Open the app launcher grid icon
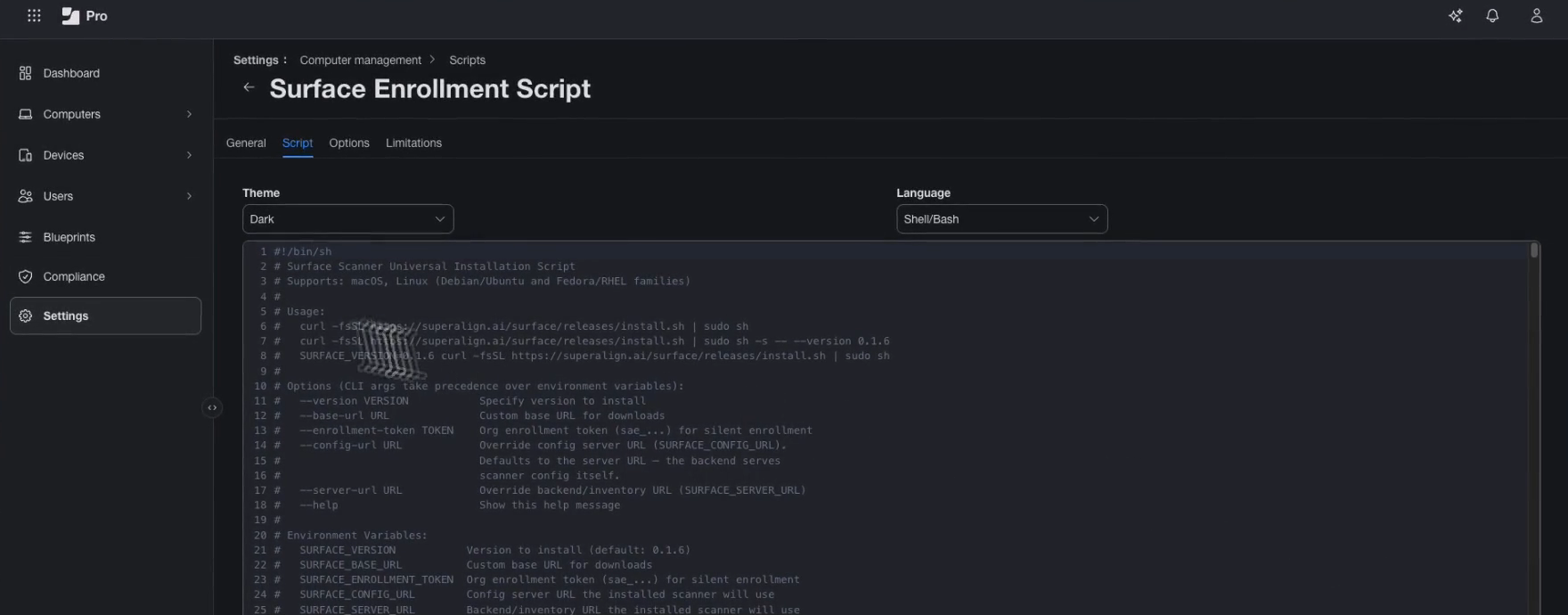Viewport: 1568px width, 615px height. pos(34,15)
